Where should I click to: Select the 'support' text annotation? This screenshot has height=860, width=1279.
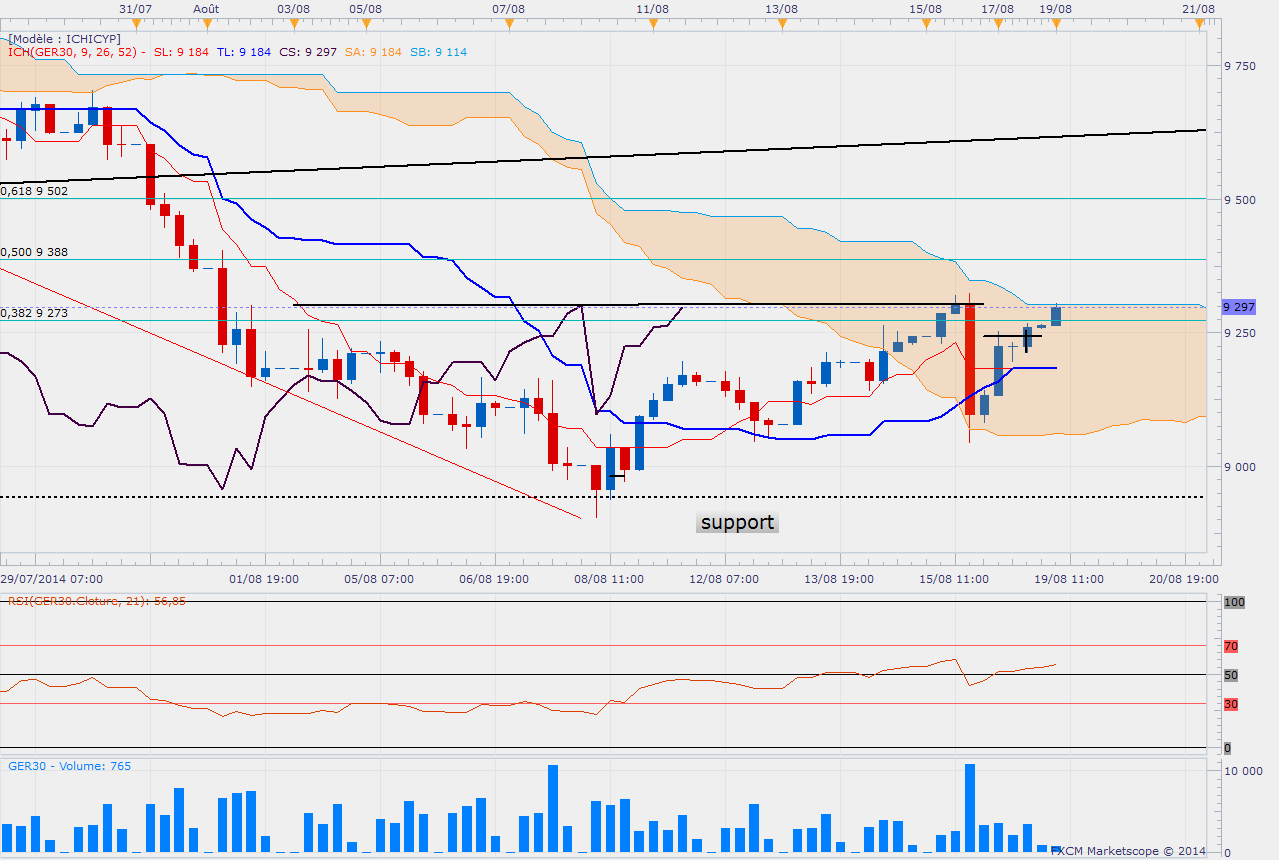click(x=737, y=522)
